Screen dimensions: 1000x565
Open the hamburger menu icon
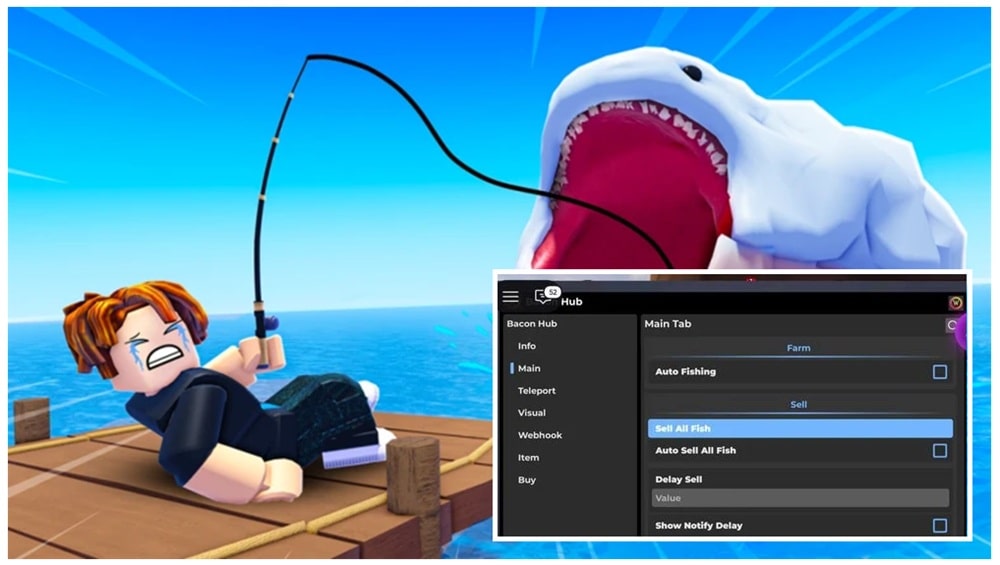coord(510,297)
